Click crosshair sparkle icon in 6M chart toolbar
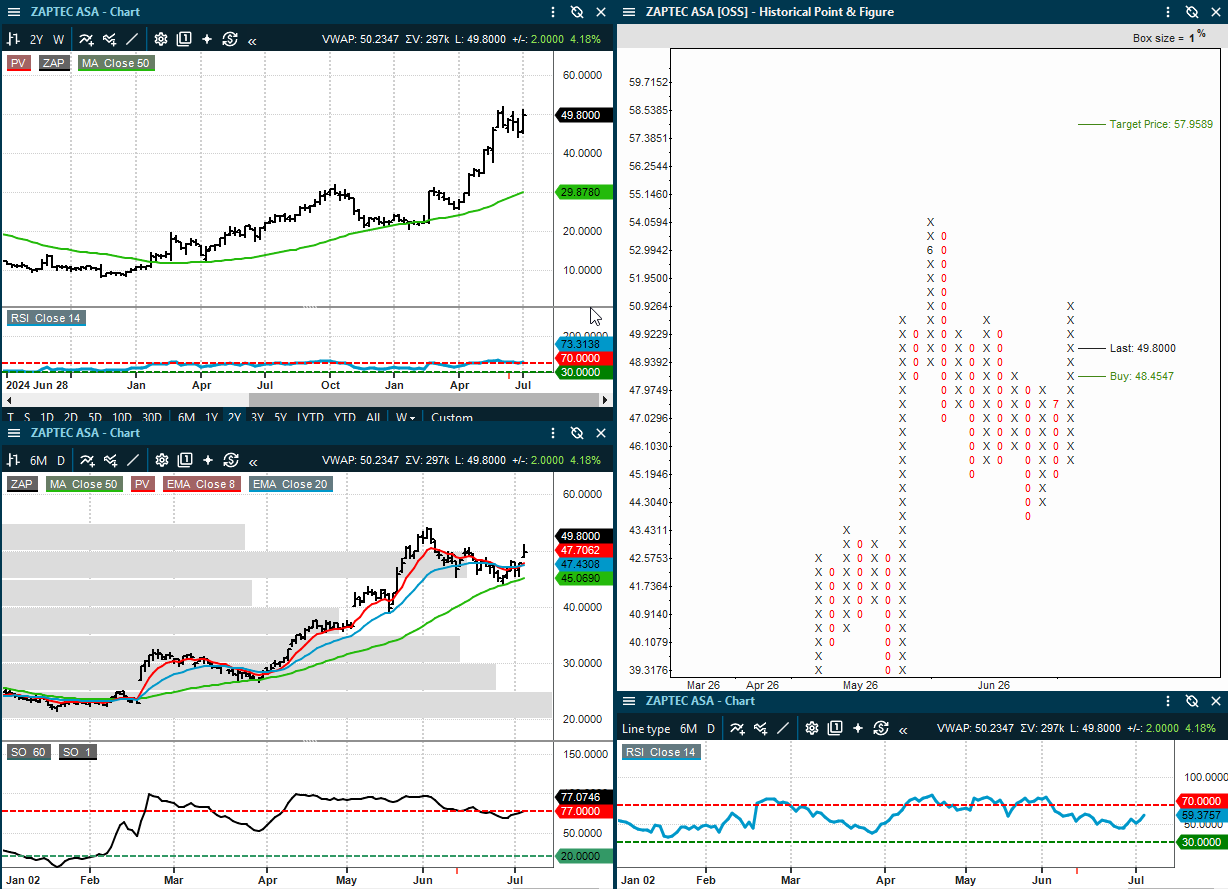Viewport: 1228px width, 889px height. click(207, 461)
